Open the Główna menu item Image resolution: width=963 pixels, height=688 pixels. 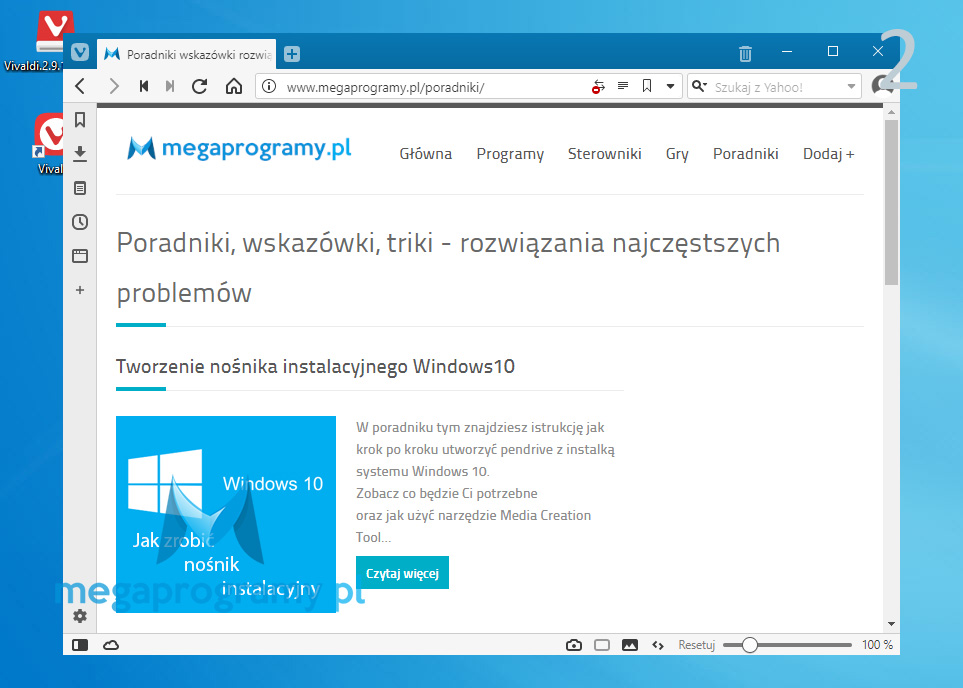[426, 154]
